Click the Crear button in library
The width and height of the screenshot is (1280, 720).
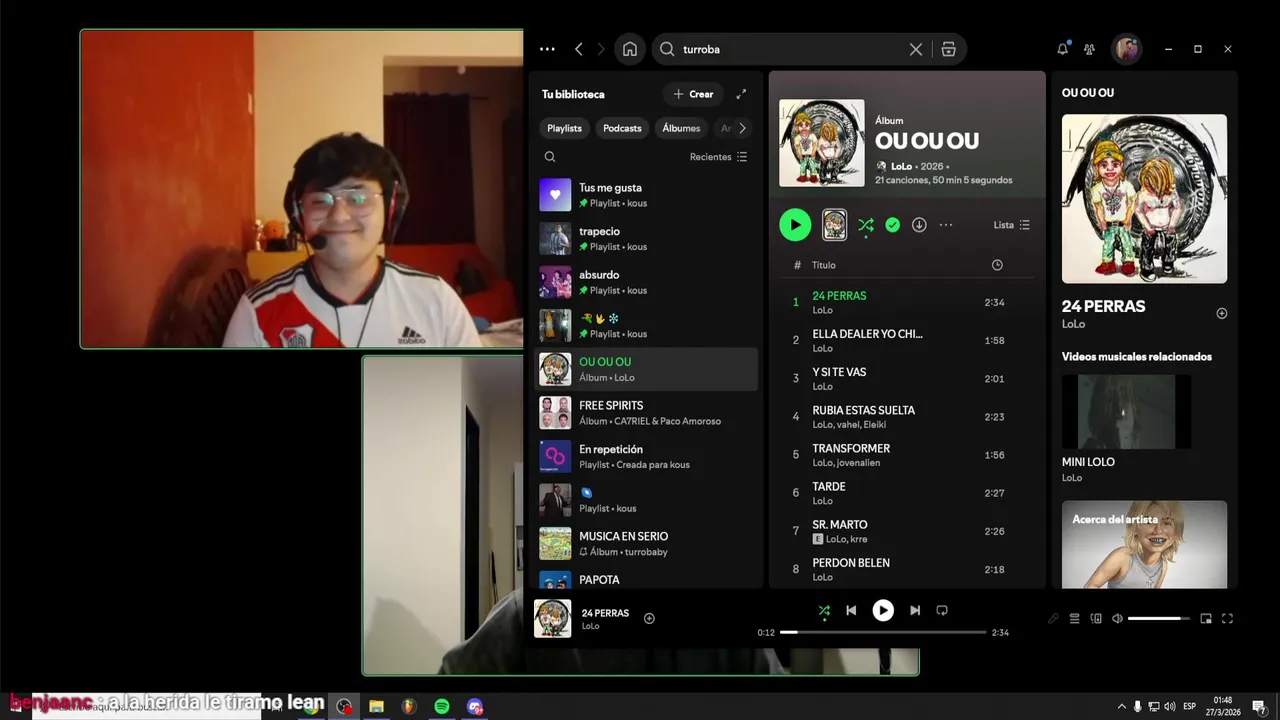(693, 94)
